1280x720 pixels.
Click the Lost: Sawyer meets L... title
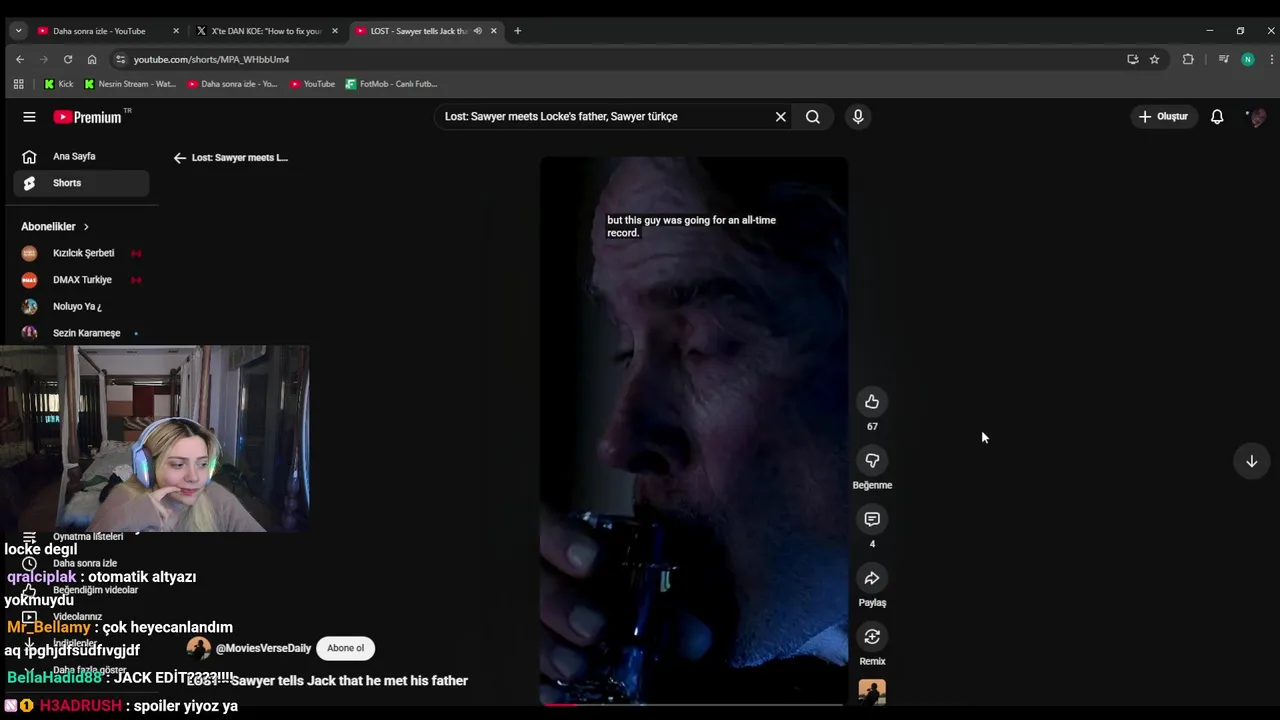pos(240,158)
